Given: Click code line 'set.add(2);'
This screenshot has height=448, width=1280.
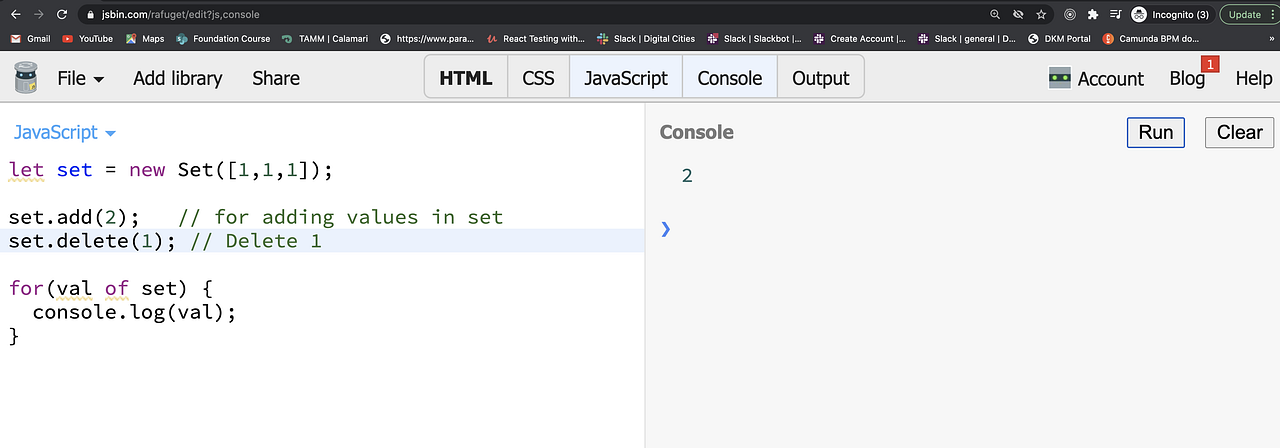Looking at the screenshot, I should (x=74, y=217).
